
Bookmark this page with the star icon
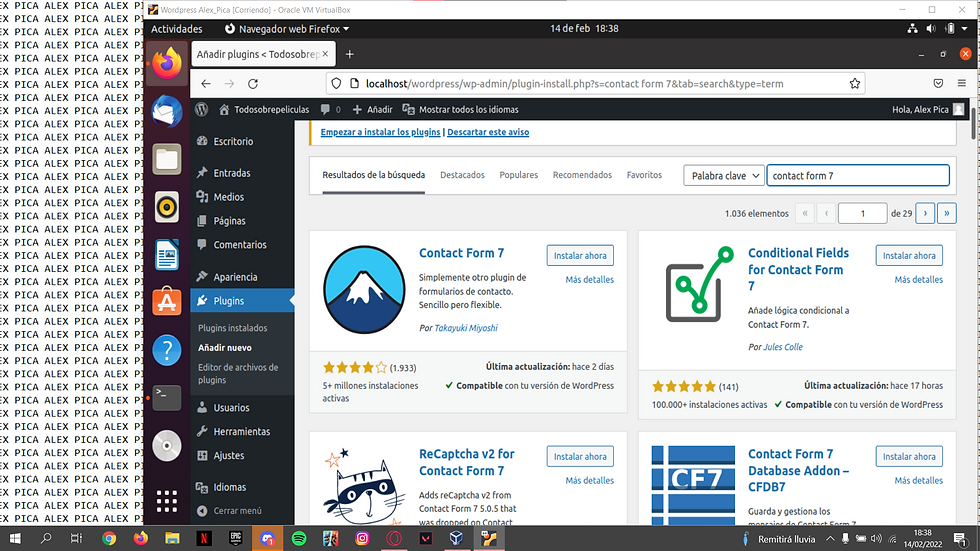pos(854,84)
